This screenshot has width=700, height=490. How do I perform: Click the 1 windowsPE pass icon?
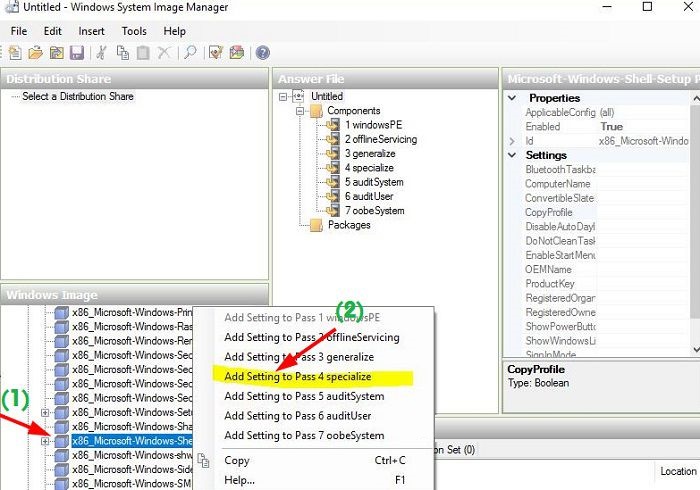click(333, 125)
